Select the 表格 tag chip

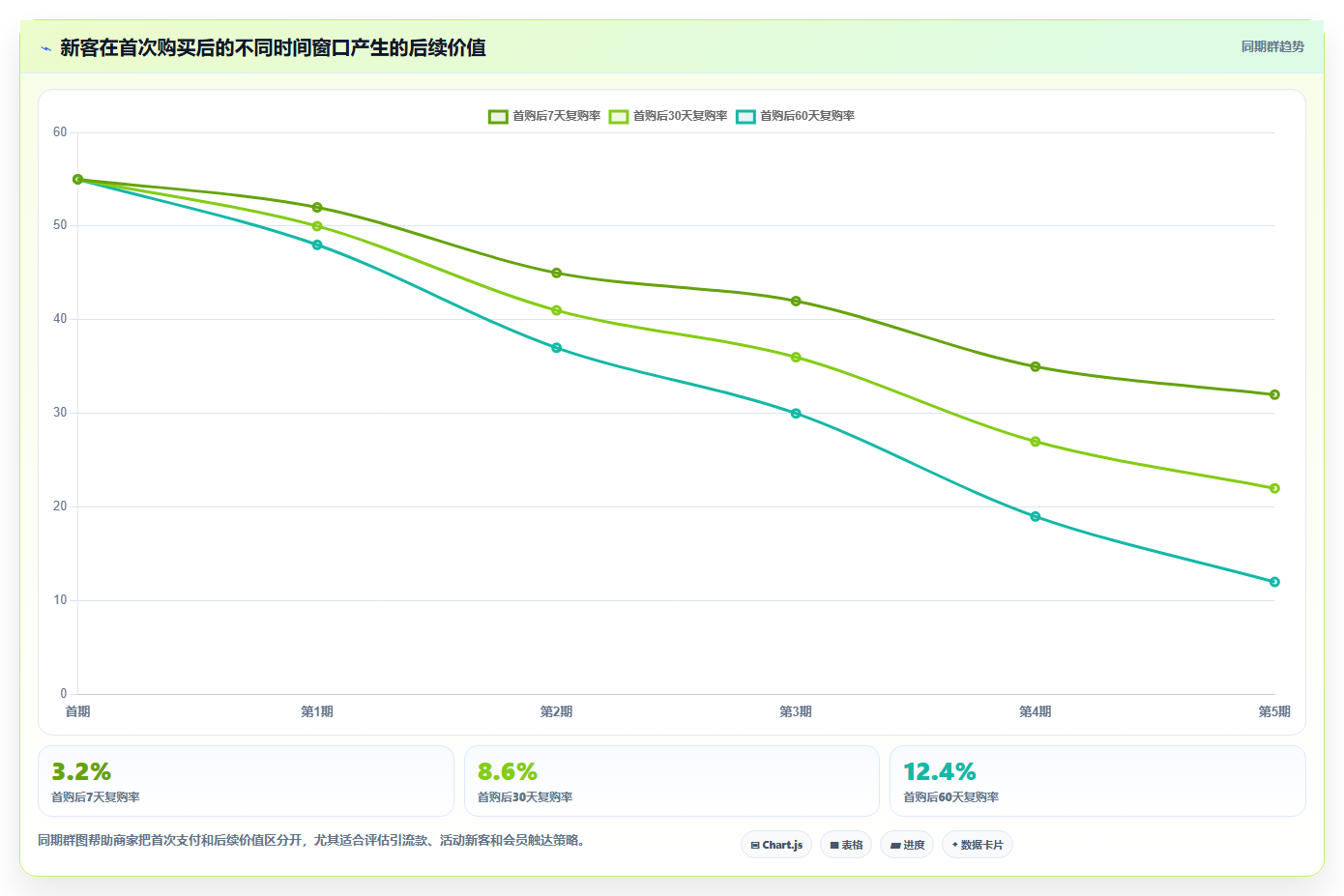pyautogui.click(x=846, y=845)
